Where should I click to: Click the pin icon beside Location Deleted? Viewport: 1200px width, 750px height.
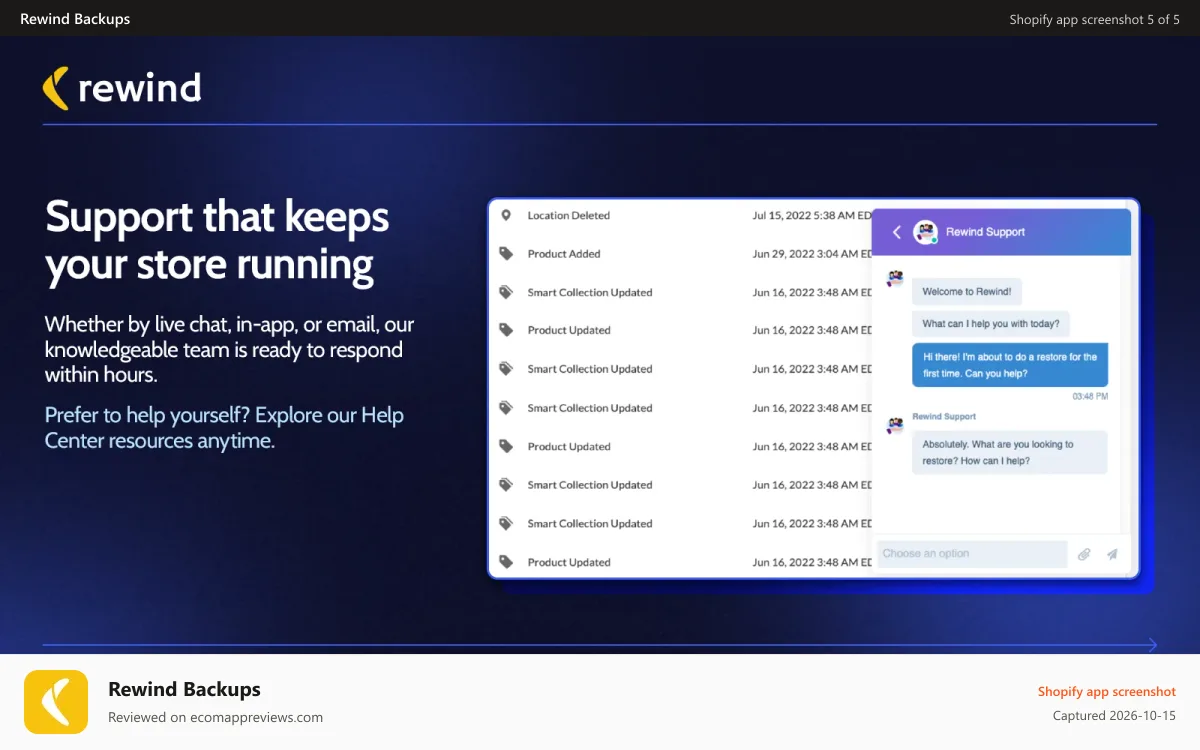[x=506, y=215]
